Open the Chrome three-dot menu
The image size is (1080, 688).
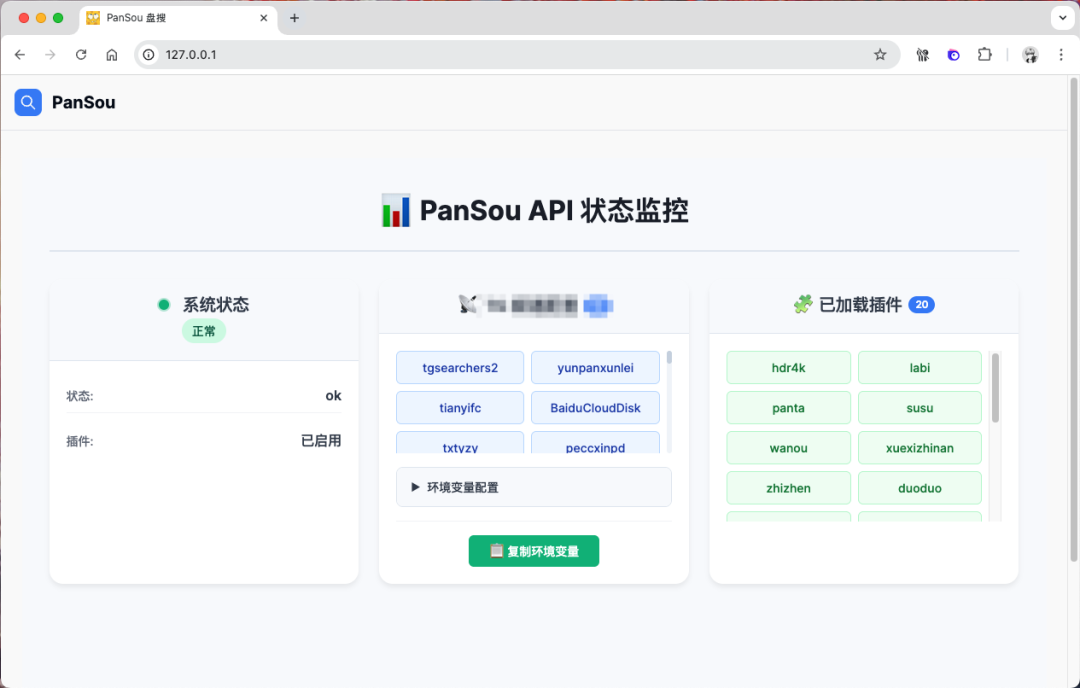[1060, 55]
